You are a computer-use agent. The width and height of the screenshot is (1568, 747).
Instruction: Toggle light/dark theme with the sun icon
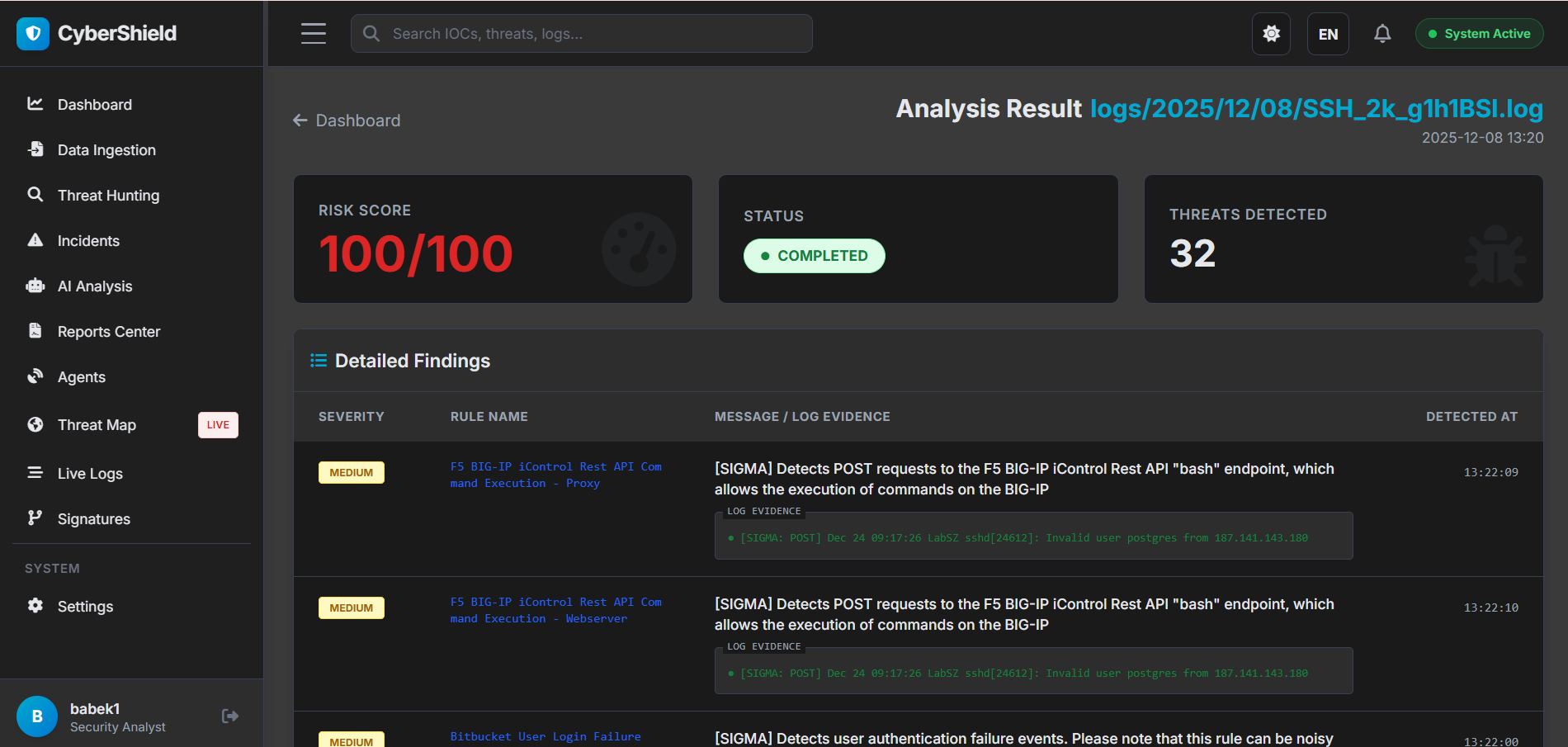pyautogui.click(x=1271, y=34)
